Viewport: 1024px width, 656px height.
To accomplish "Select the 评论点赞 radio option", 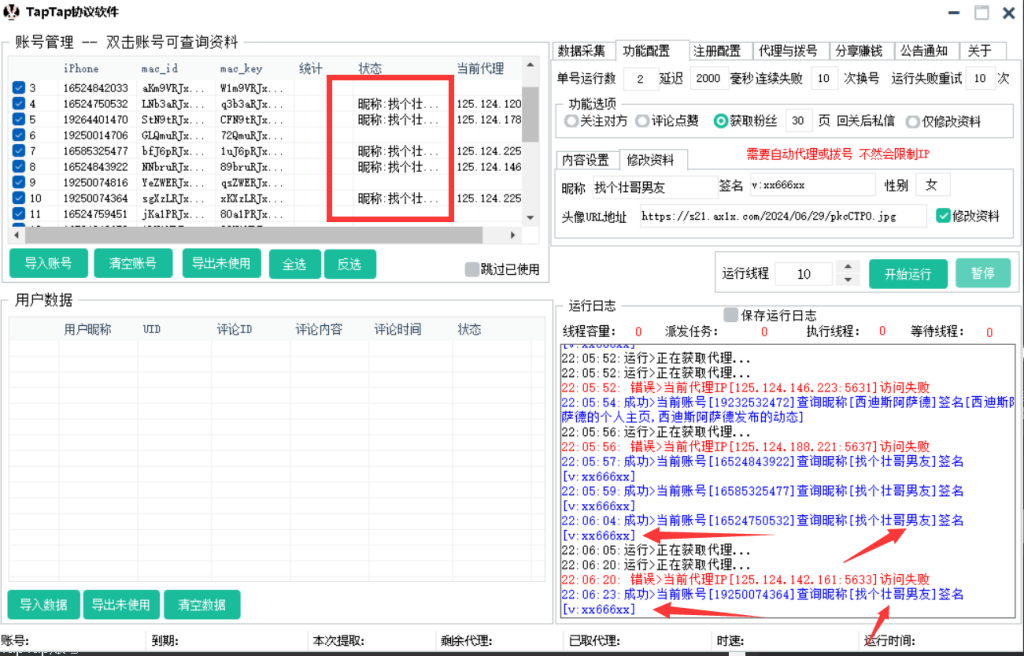I will [641, 121].
